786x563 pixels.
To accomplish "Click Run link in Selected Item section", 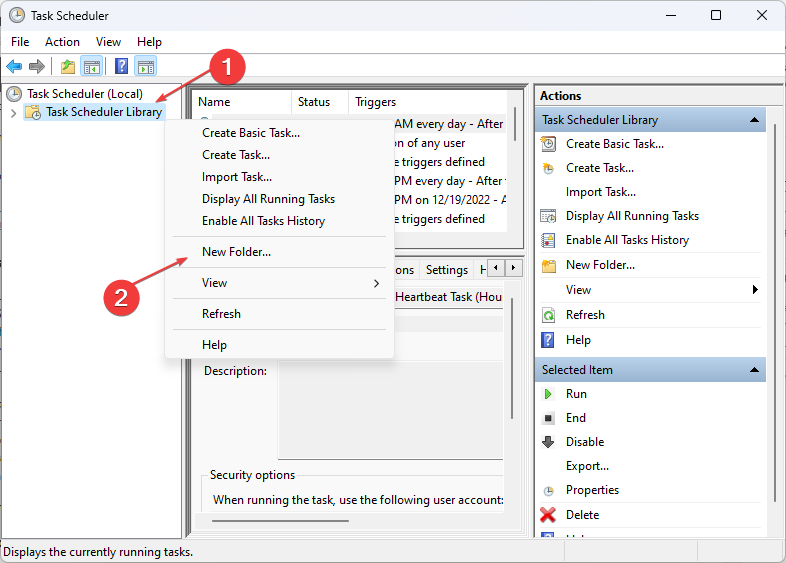I will 576,394.
